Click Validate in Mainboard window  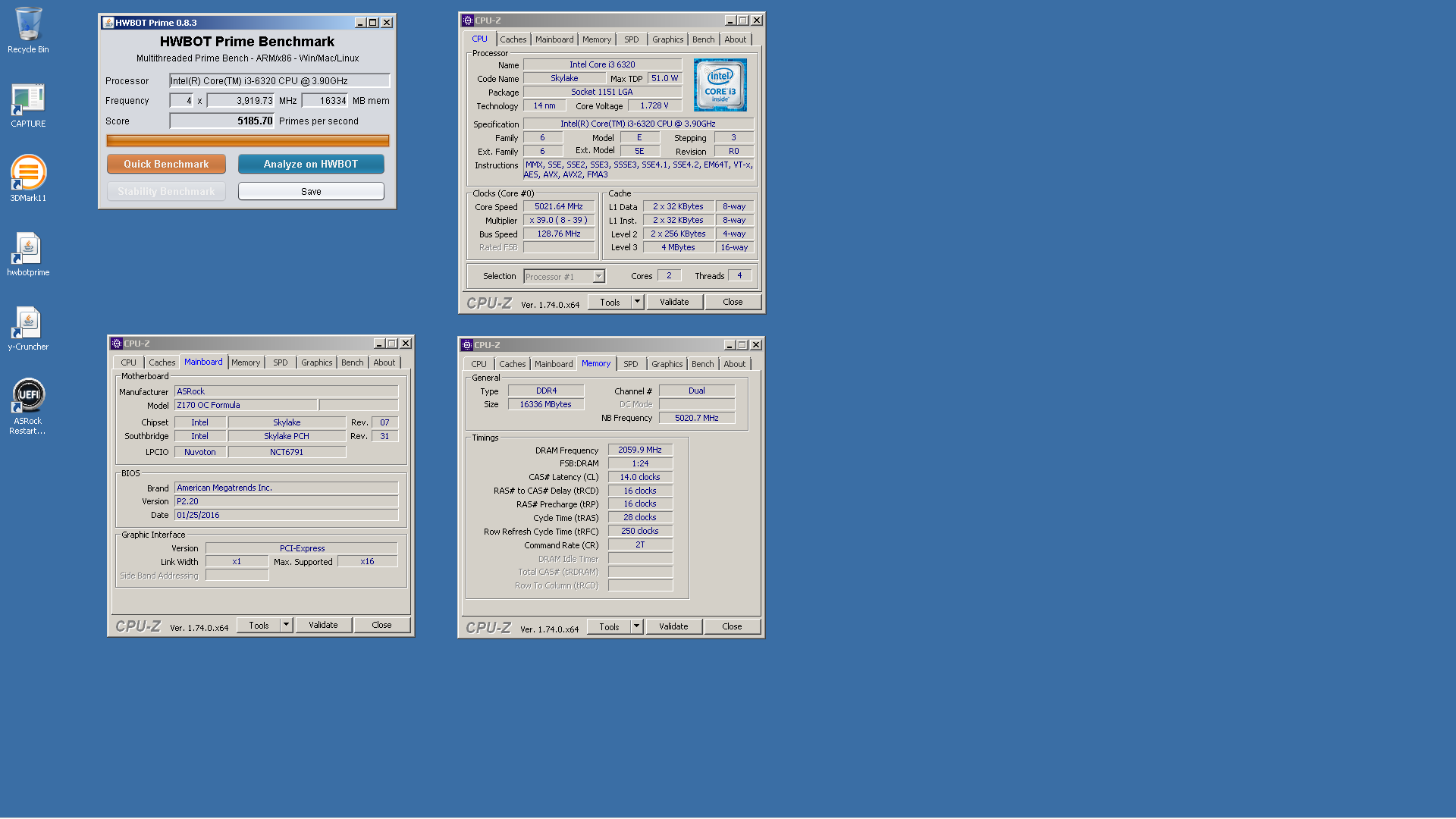point(323,625)
